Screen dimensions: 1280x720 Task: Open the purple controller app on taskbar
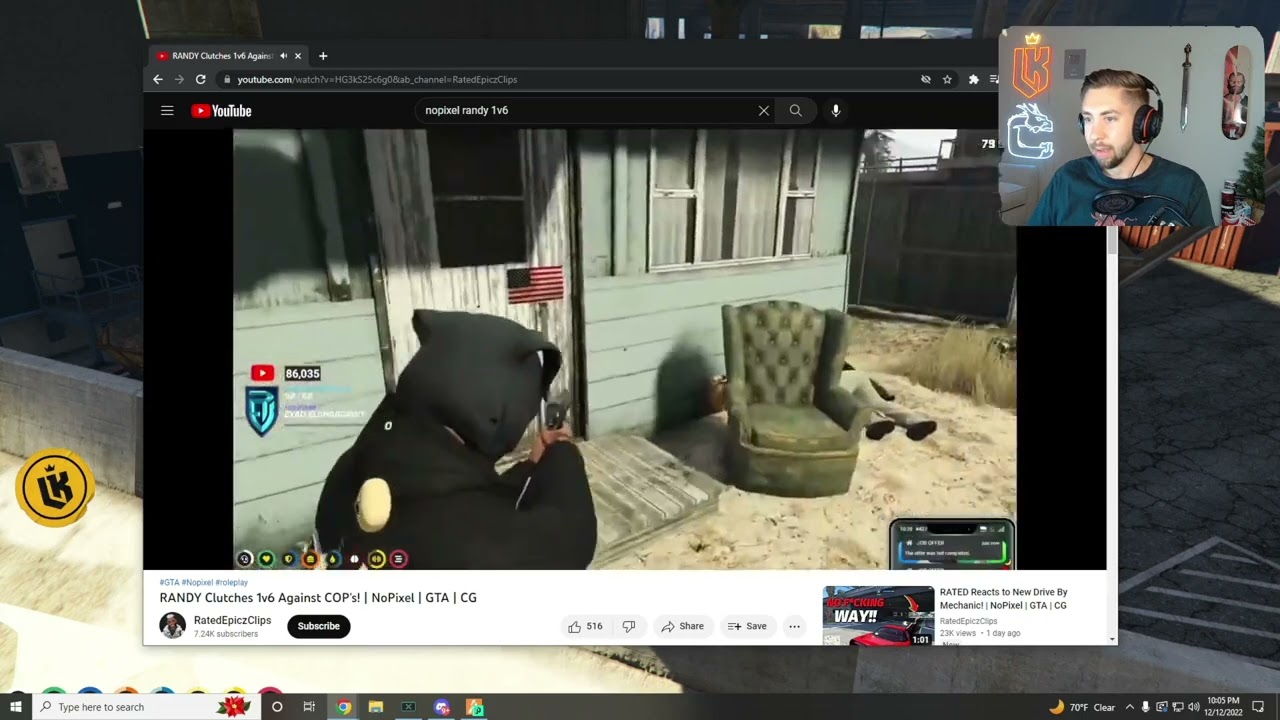pos(442,707)
